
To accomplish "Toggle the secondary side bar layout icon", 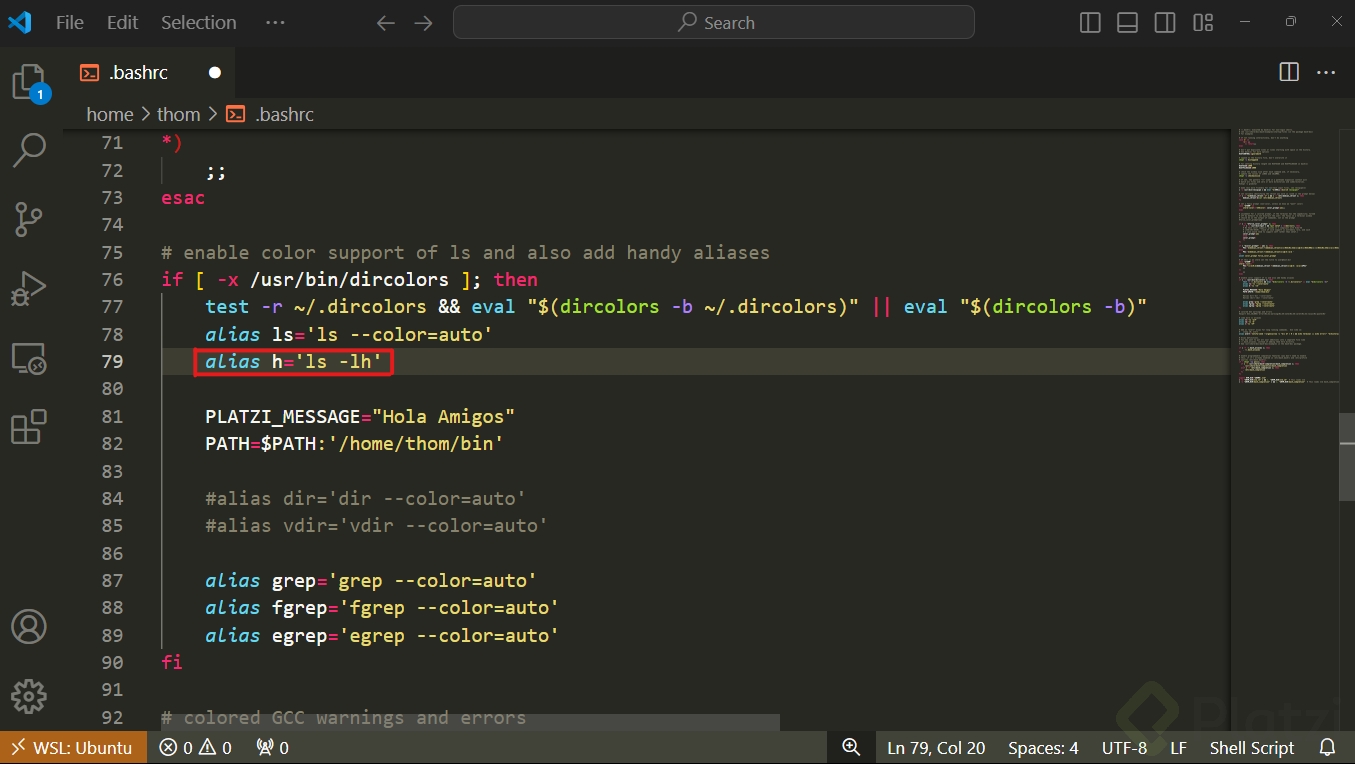I will 1165,23.
